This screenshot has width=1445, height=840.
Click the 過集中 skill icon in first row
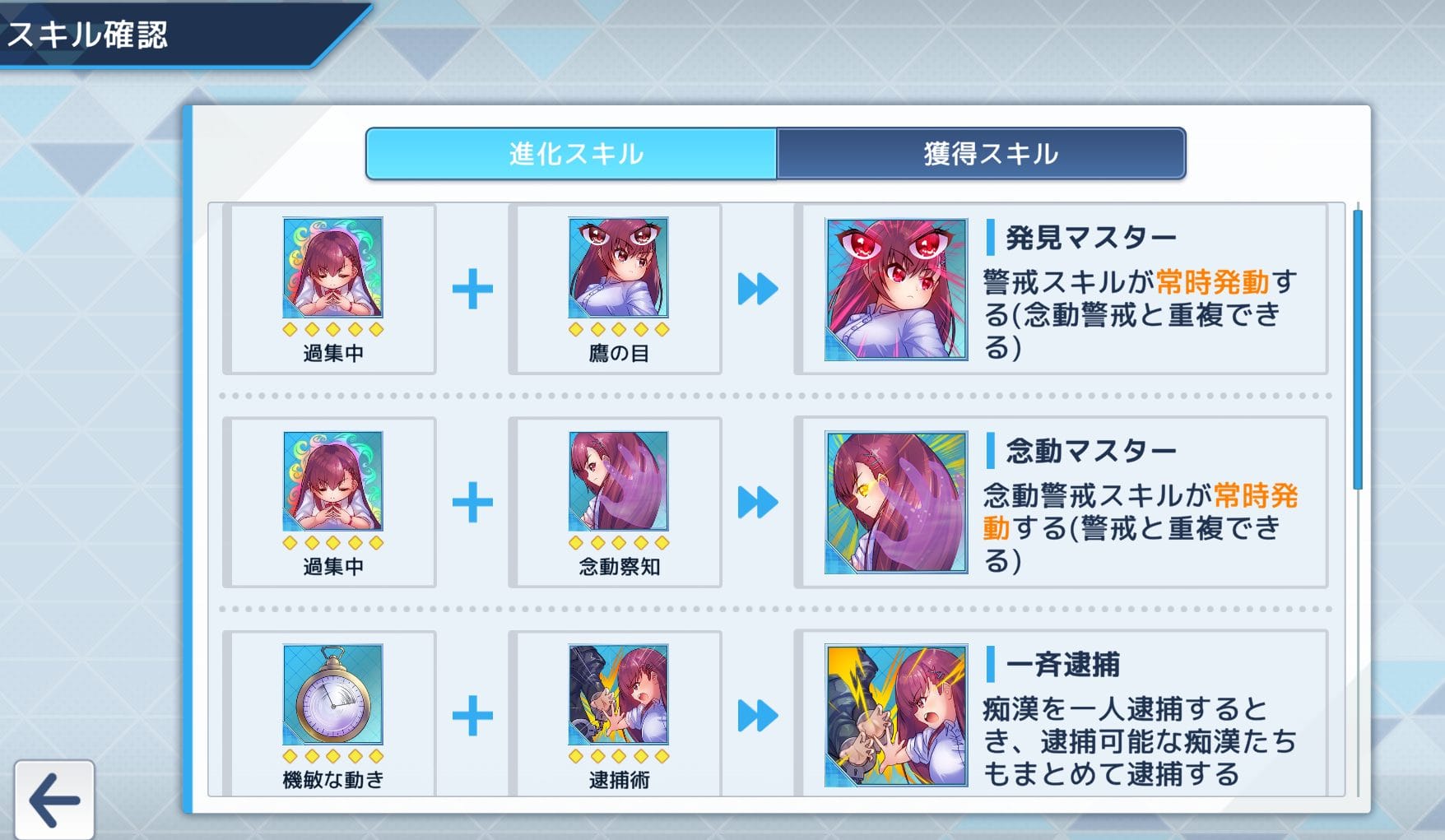pos(332,267)
